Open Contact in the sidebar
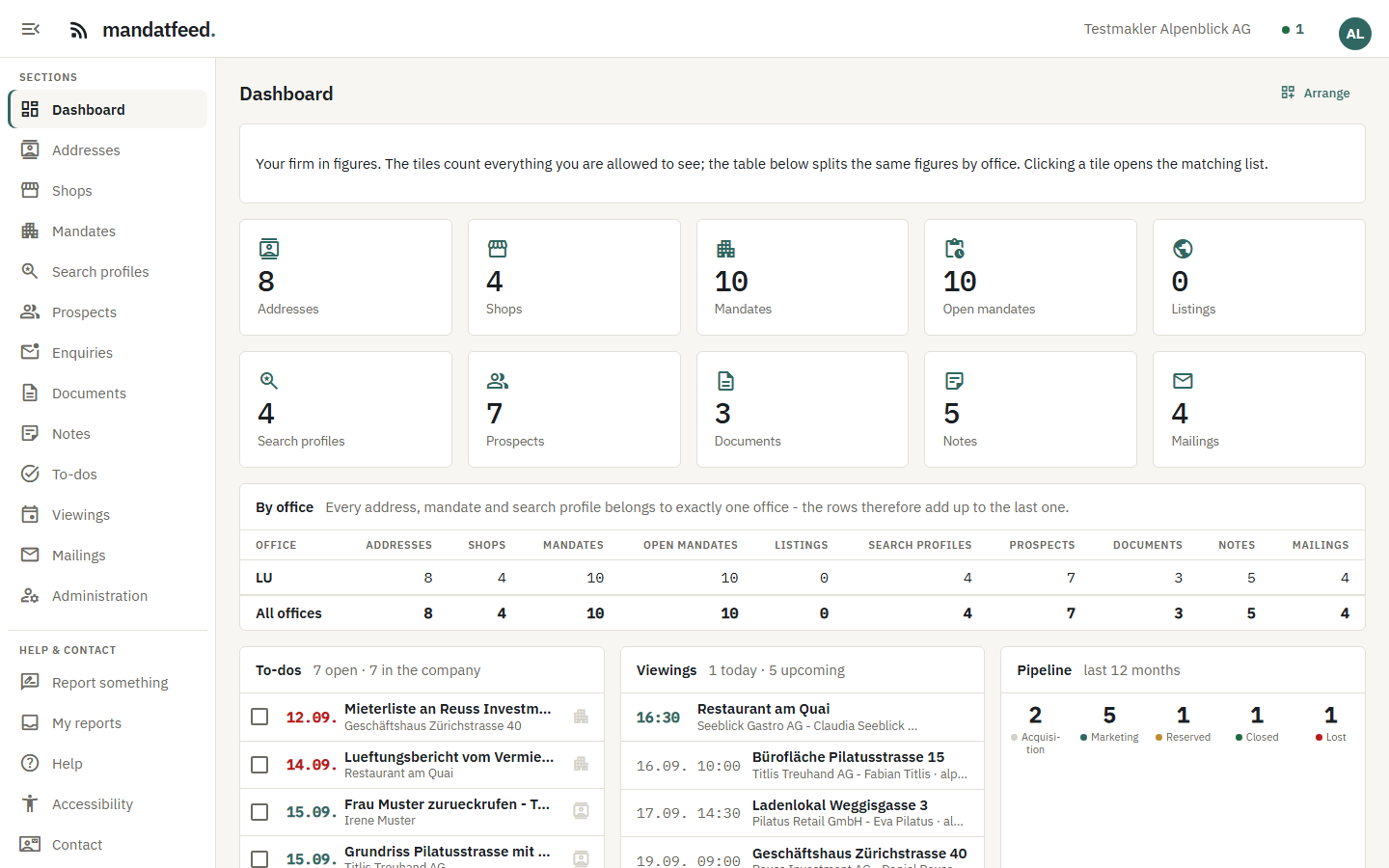Screen dimensions: 1389x868 click(107, 844)
